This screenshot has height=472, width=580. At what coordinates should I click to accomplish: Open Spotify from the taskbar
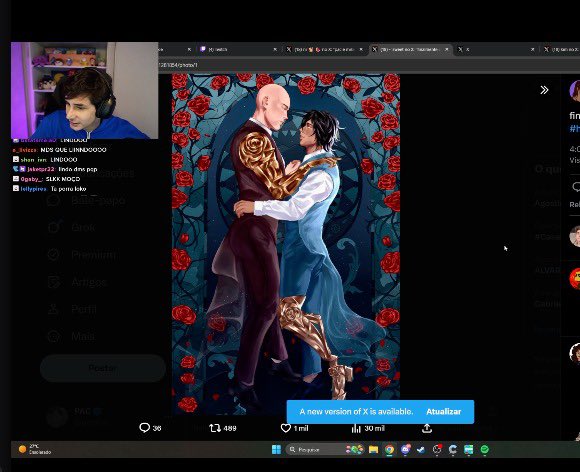485,449
